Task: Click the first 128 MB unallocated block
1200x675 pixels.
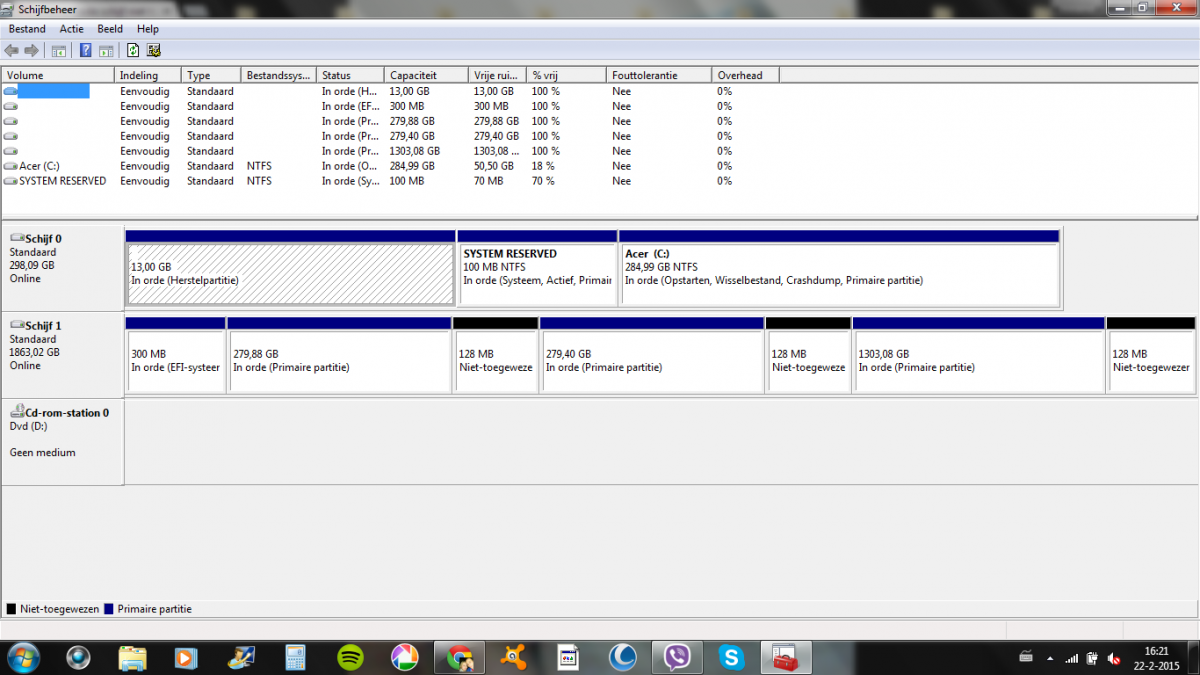Action: (495, 355)
